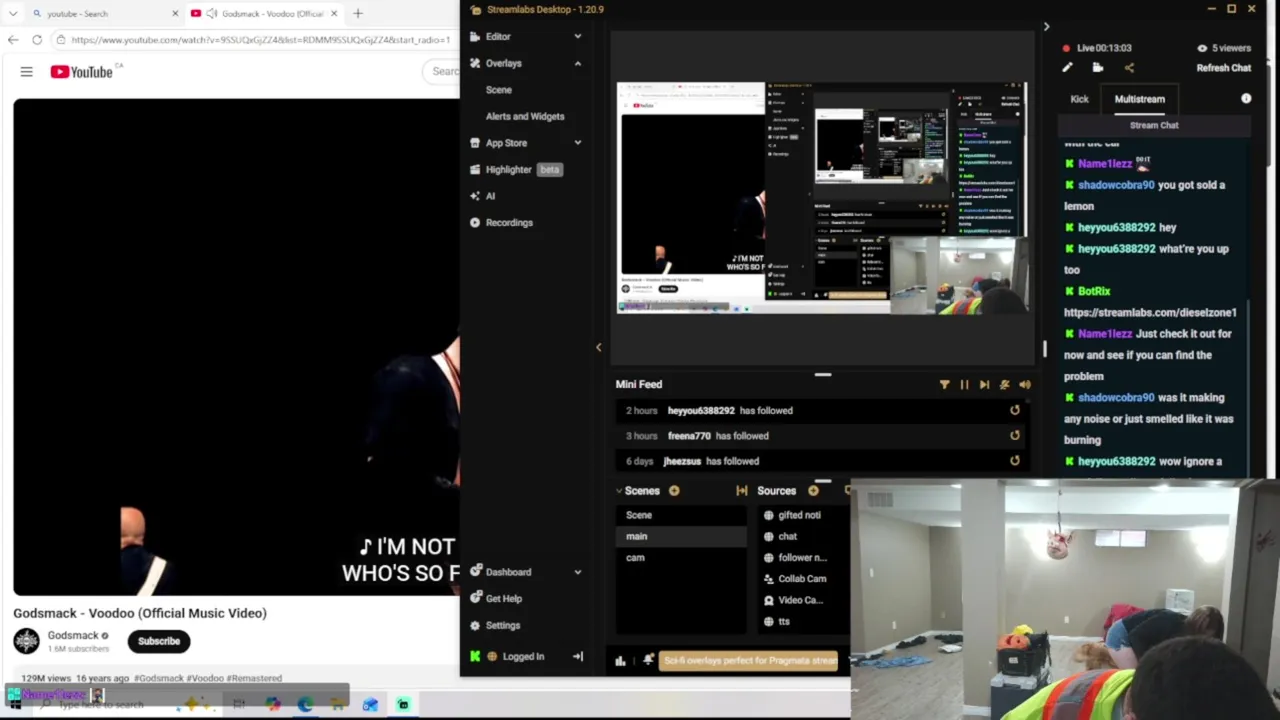Viewport: 1280px width, 720px height.
Task: Skip the current alert in Mini Feed
Action: point(984,384)
